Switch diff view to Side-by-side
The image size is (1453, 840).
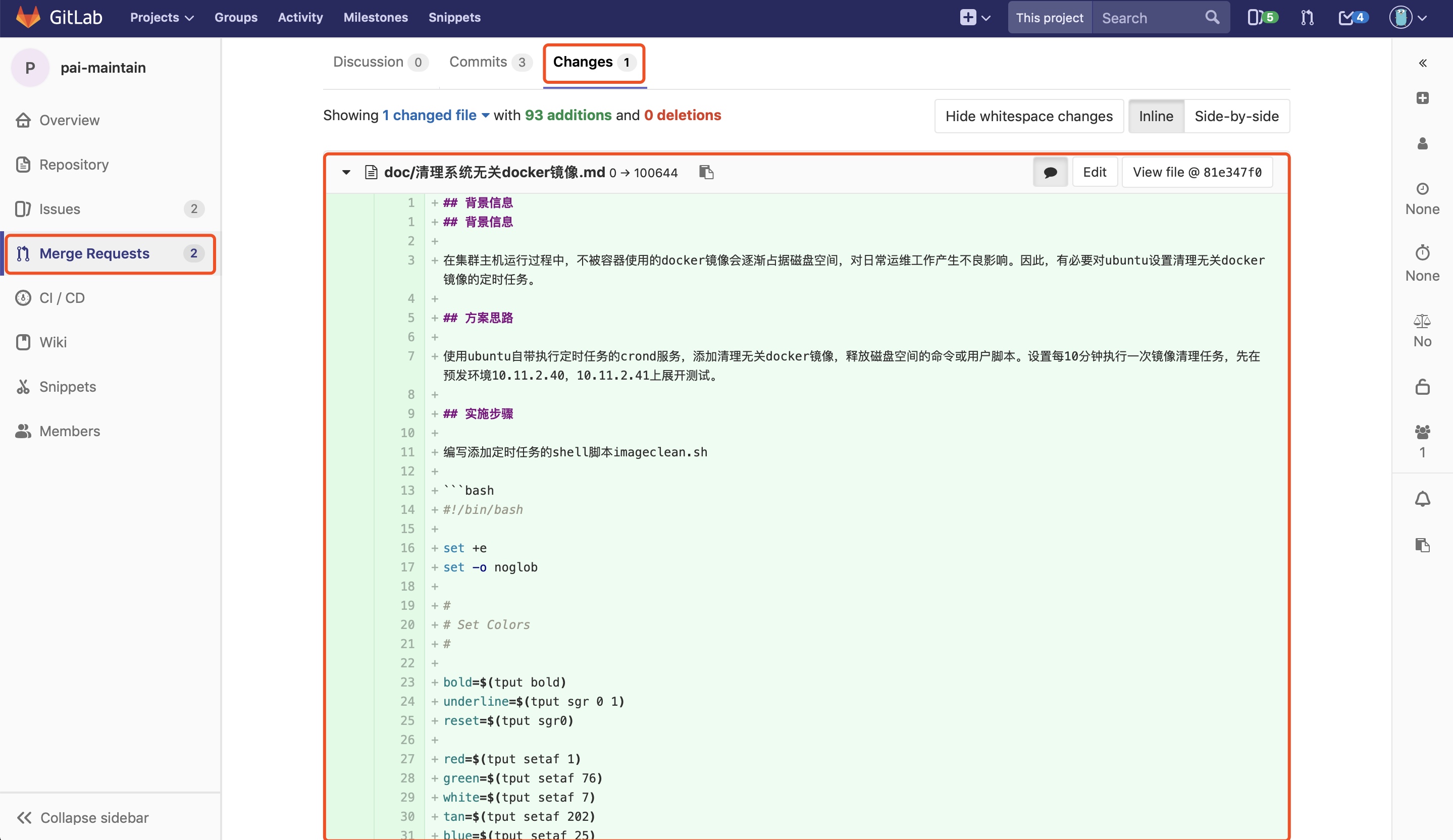(x=1236, y=116)
